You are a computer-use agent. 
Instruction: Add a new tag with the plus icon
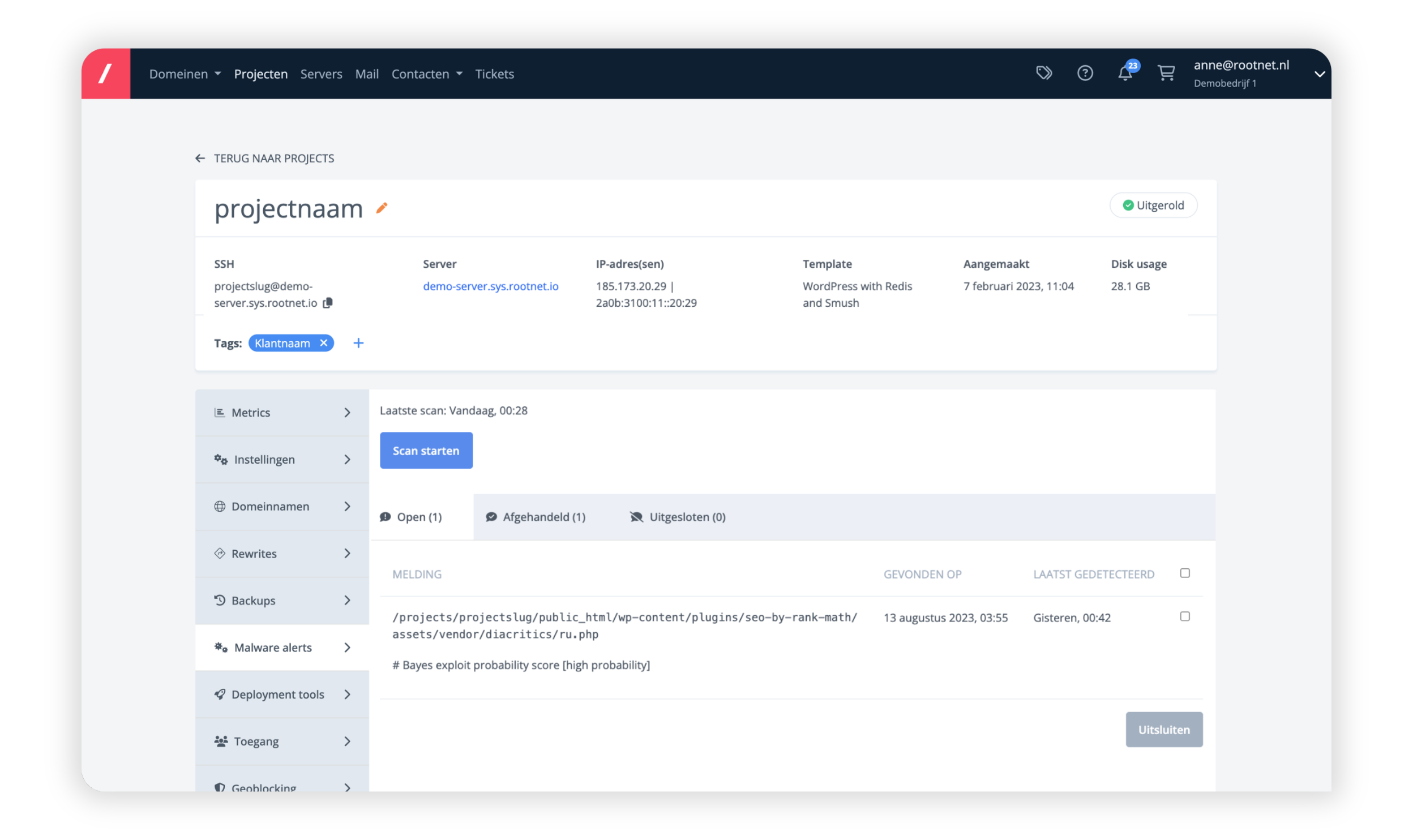point(359,342)
